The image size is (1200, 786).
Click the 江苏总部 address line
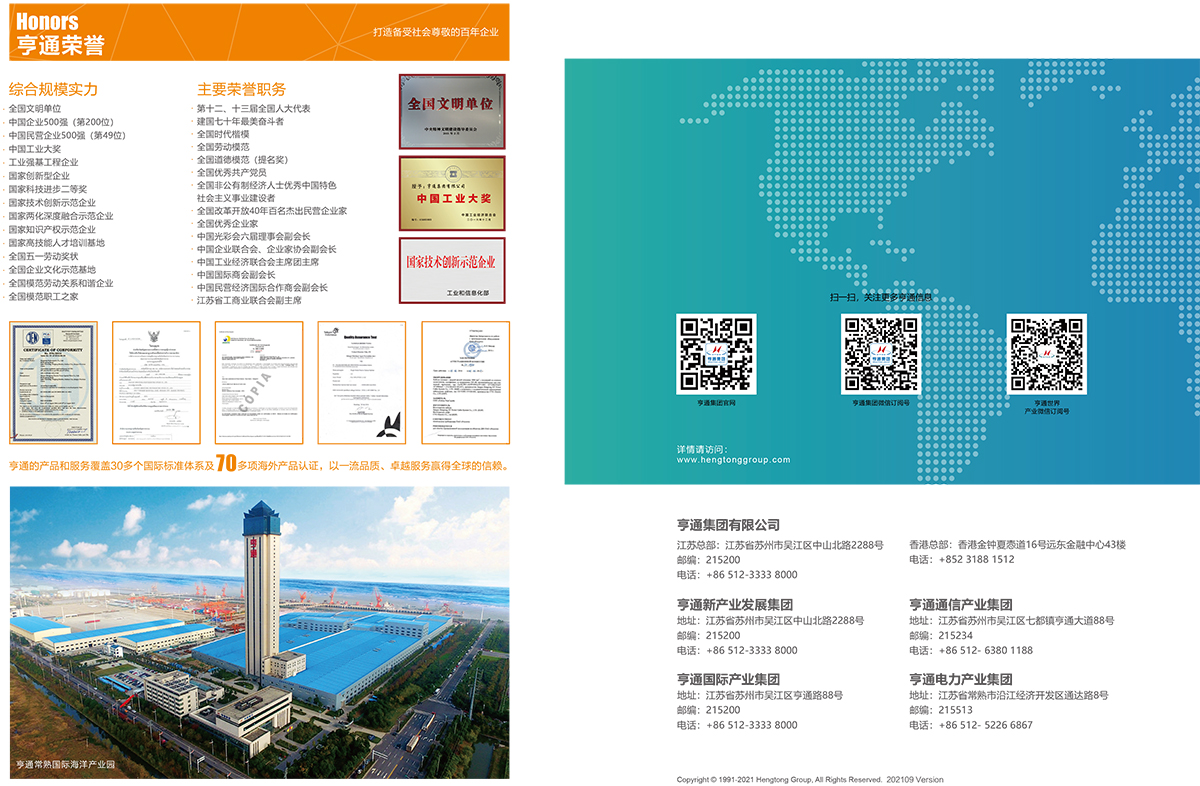(780, 545)
